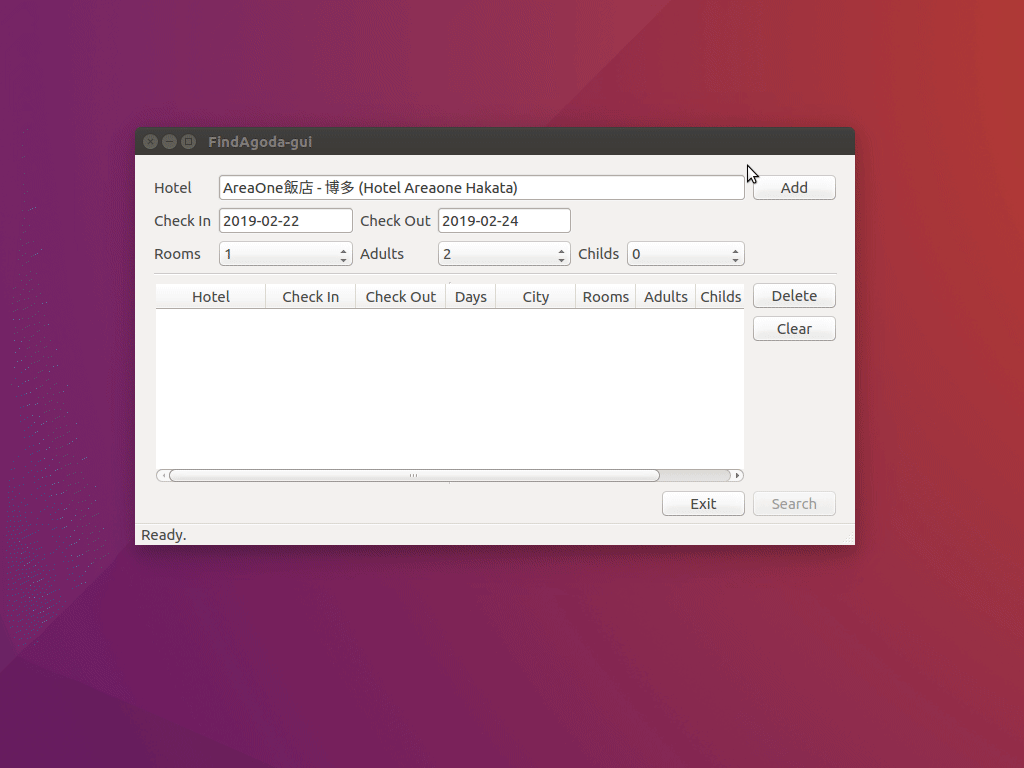Click the Delete button
This screenshot has width=1024, height=768.
794,296
